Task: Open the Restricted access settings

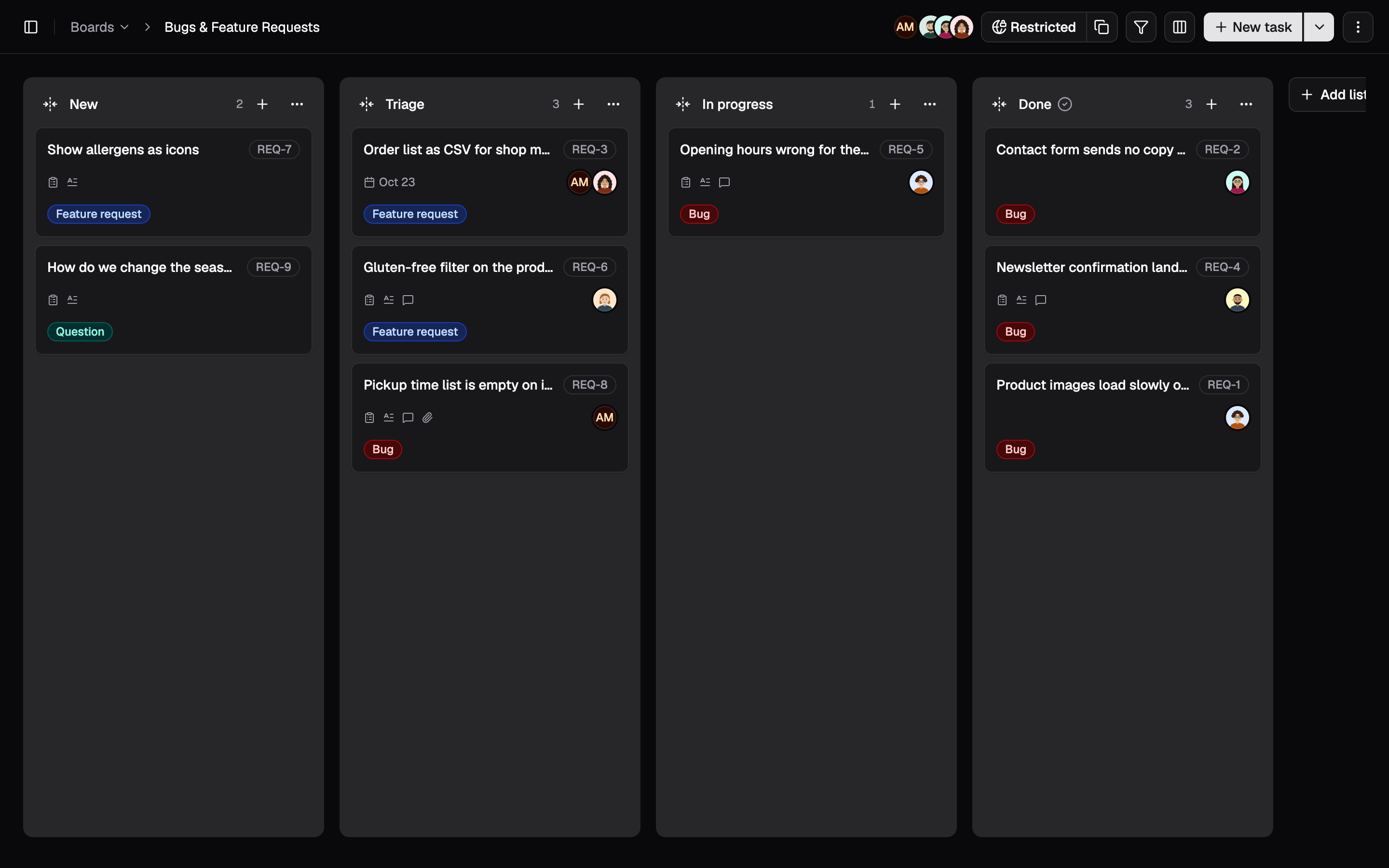Action: (x=1034, y=27)
